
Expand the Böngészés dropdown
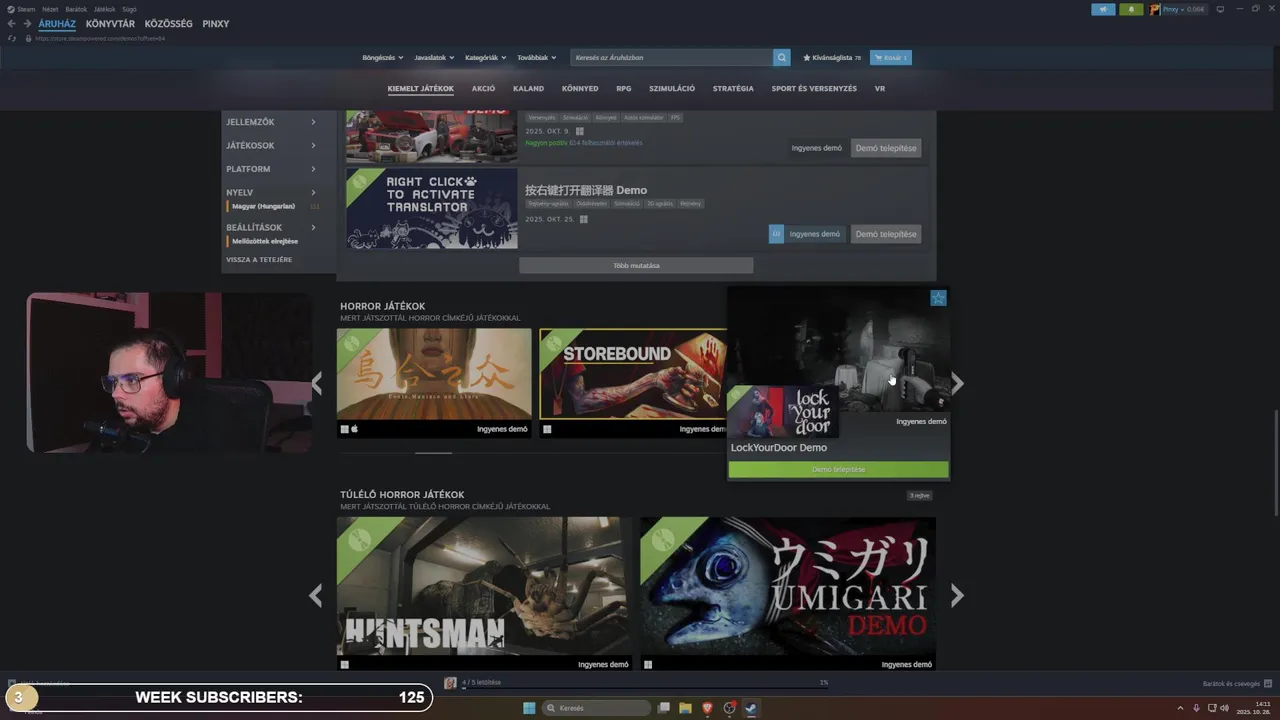(x=381, y=58)
